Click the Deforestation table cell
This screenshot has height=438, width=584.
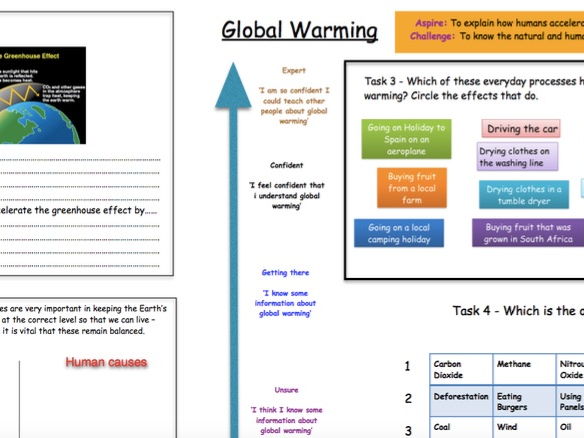[461, 401]
